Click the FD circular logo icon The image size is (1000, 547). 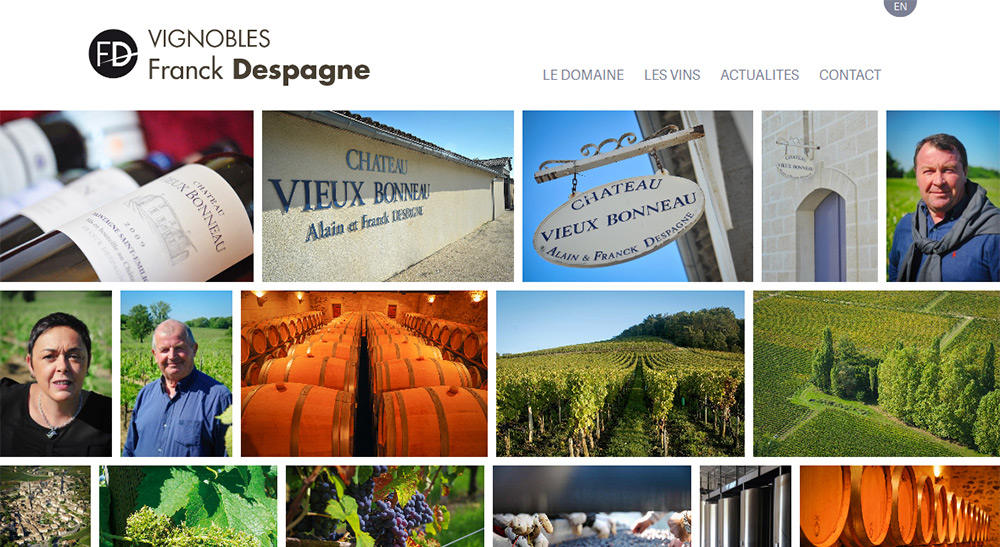pos(113,54)
